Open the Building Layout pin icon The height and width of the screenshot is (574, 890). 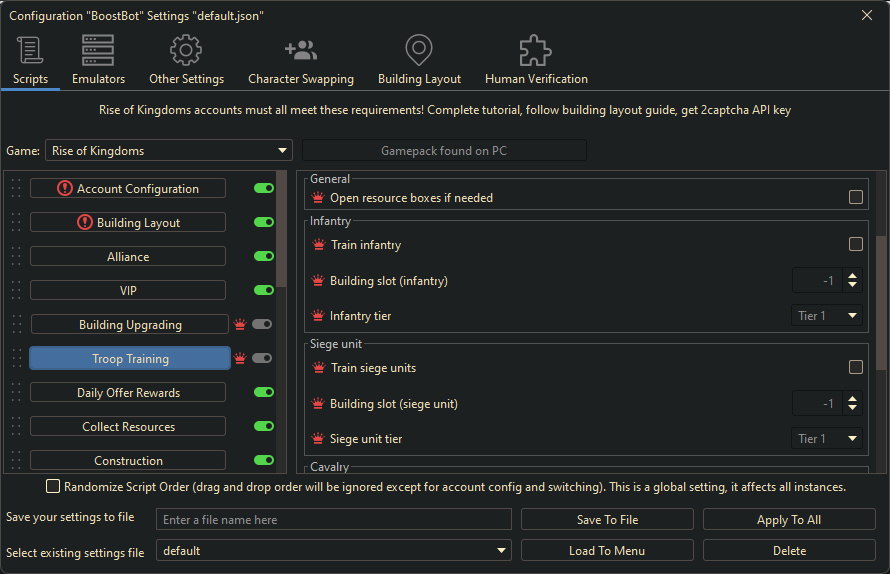point(419,50)
